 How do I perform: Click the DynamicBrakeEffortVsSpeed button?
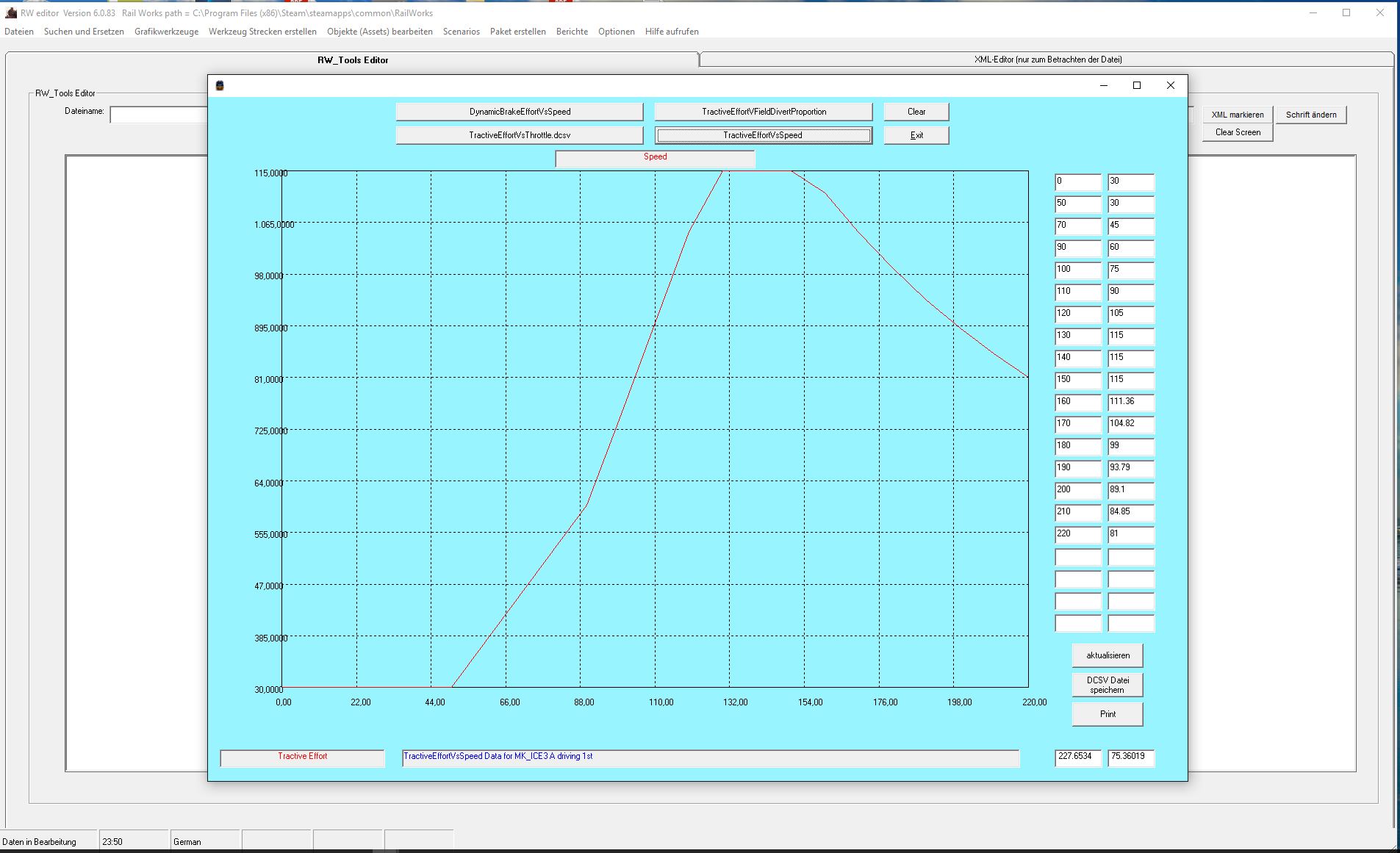(520, 112)
